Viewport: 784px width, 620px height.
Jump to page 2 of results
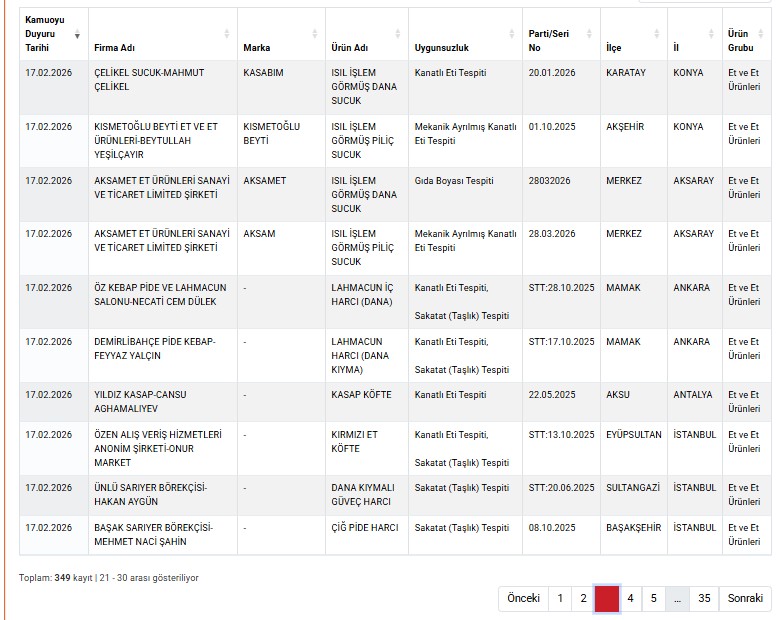583,598
